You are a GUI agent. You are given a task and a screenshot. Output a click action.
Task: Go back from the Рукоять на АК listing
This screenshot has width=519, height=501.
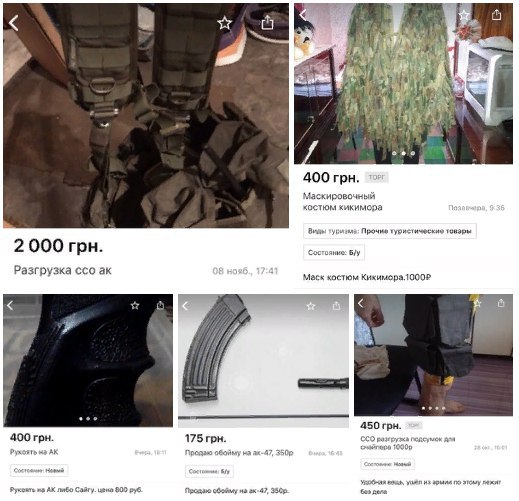coord(10,305)
